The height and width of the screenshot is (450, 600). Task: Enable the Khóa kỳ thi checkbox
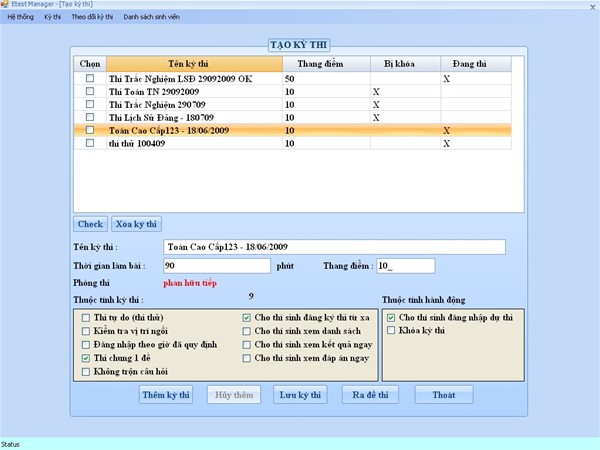coord(391,330)
